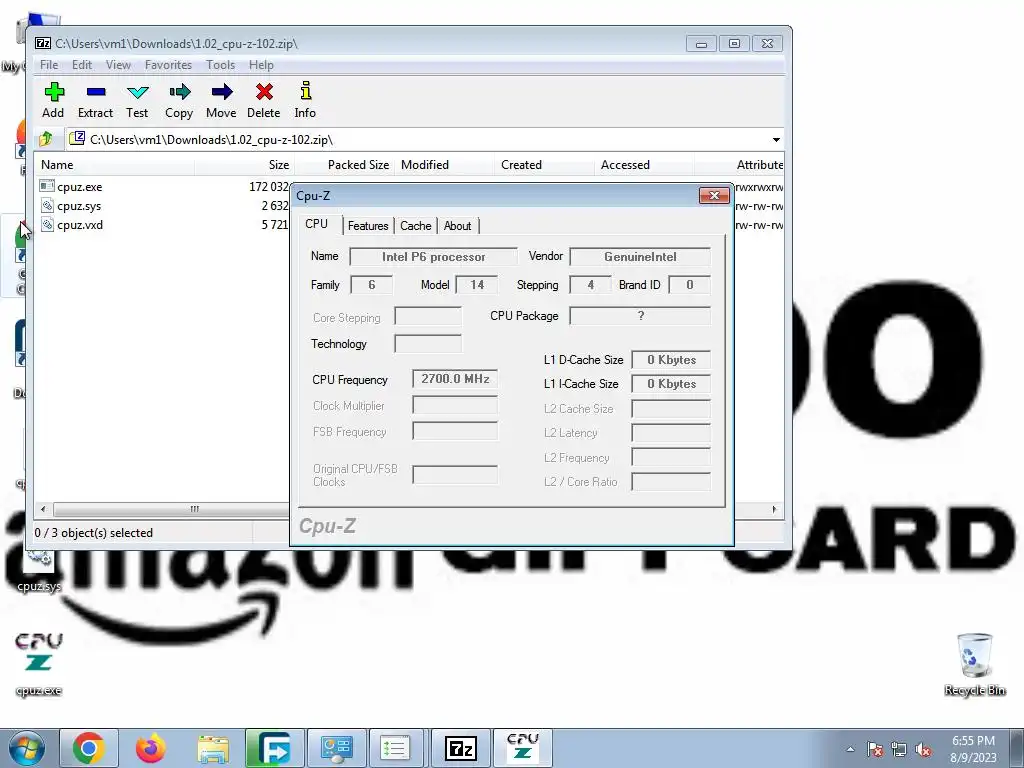The image size is (1024, 768).
Task: Click the status bar 0 / 3 object(s) selected
Action: [x=93, y=533]
